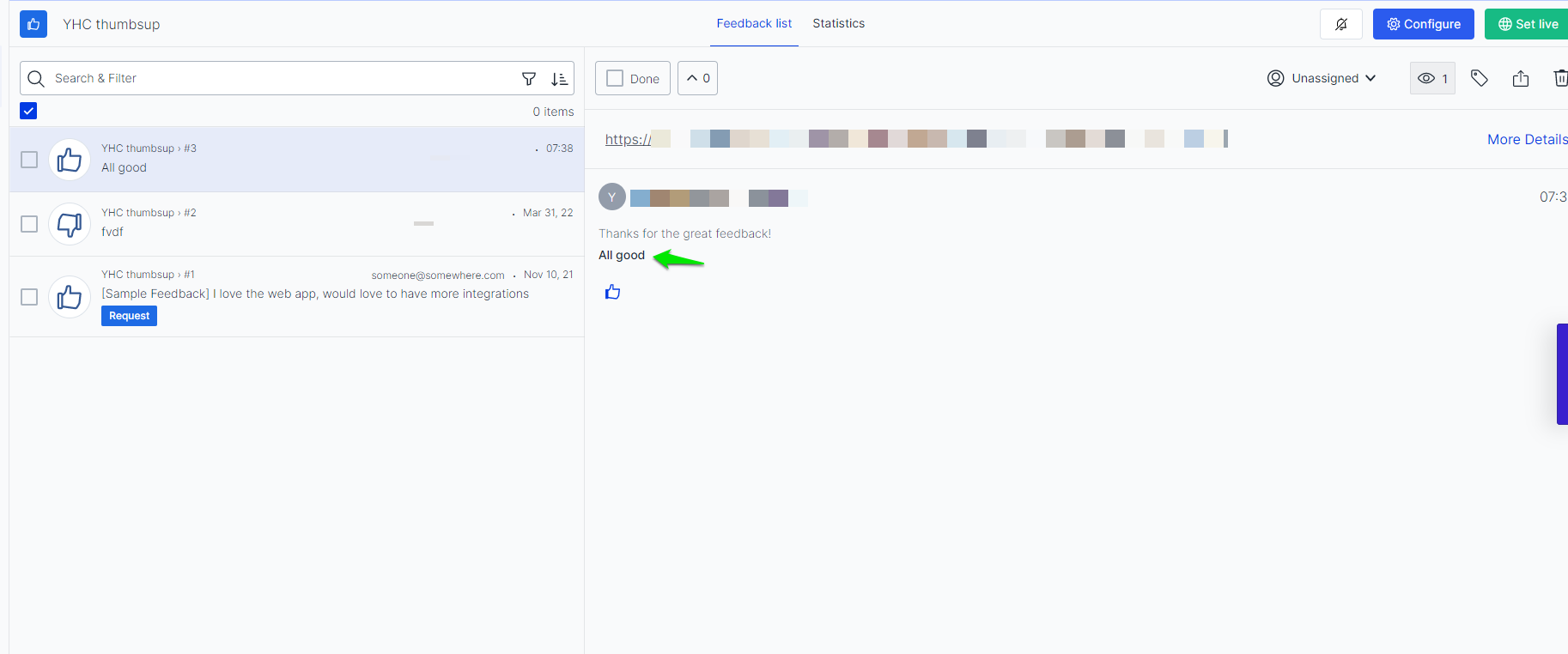Delete feedback with trash icon

[x=1560, y=78]
